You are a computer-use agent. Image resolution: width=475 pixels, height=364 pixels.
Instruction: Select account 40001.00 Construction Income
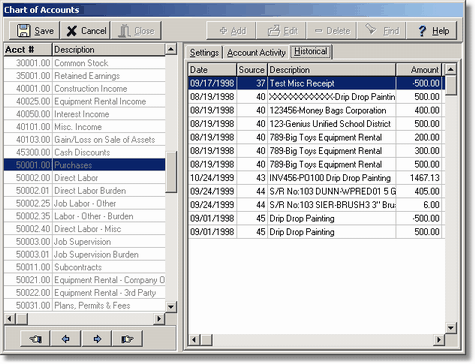click(x=85, y=88)
